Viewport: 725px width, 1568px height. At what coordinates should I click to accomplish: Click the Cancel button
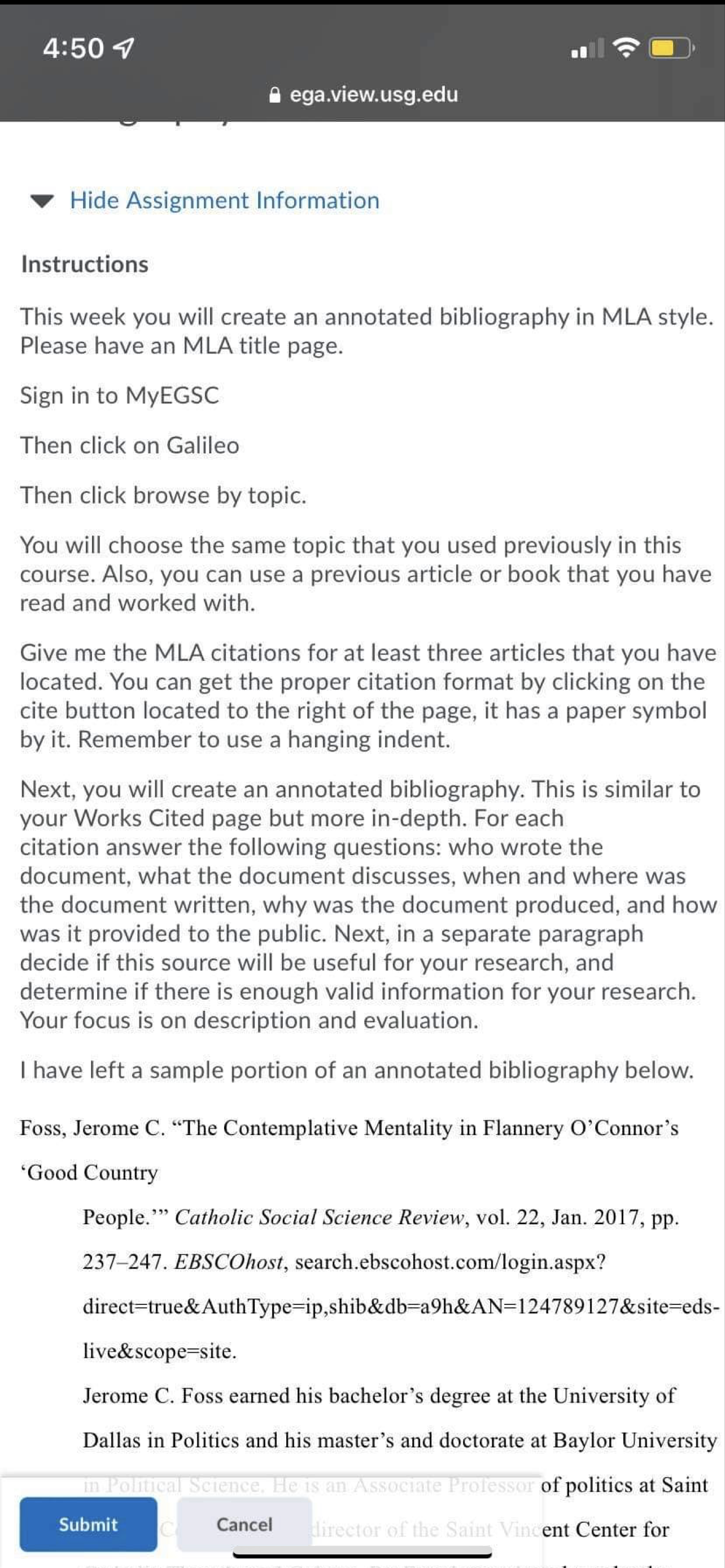[x=244, y=1524]
